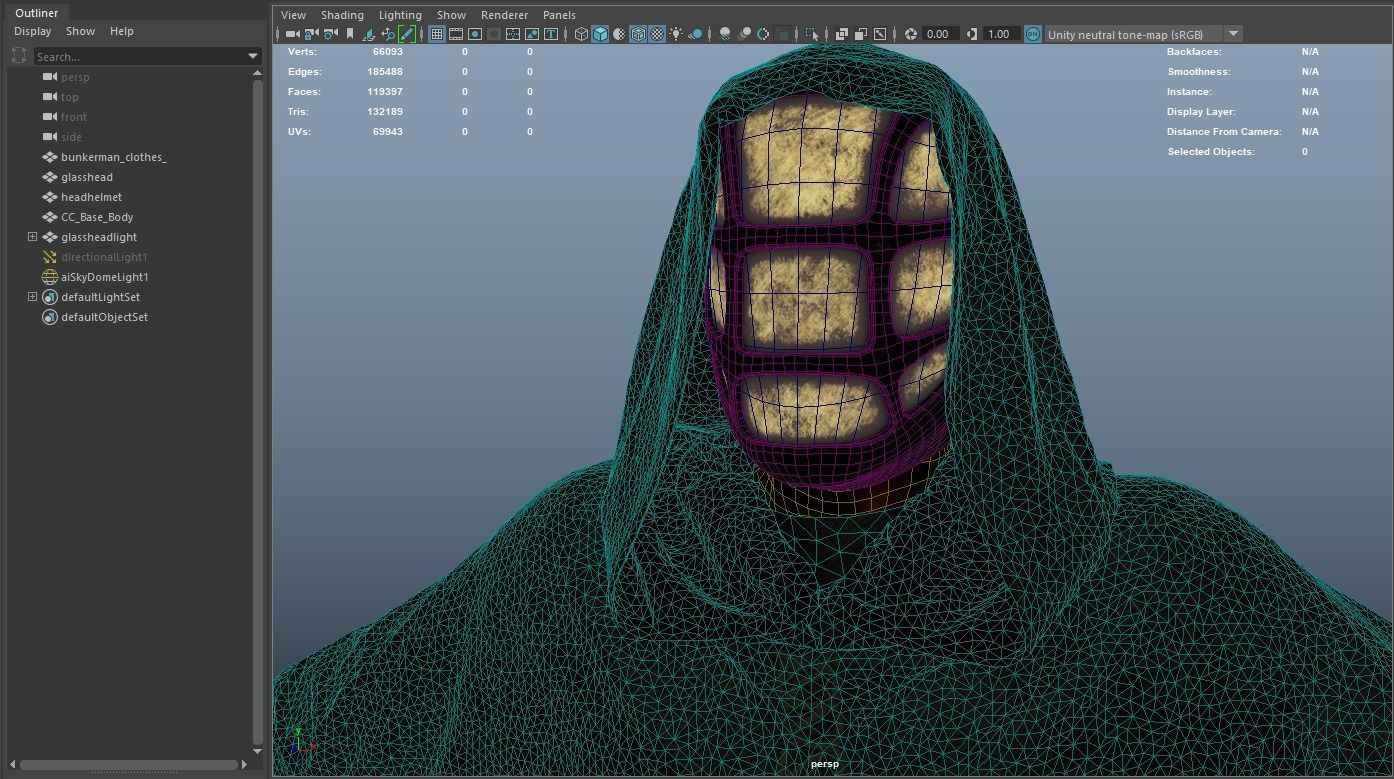Select the Outliner tab
Image resolution: width=1394 pixels, height=779 pixels.
[36, 13]
